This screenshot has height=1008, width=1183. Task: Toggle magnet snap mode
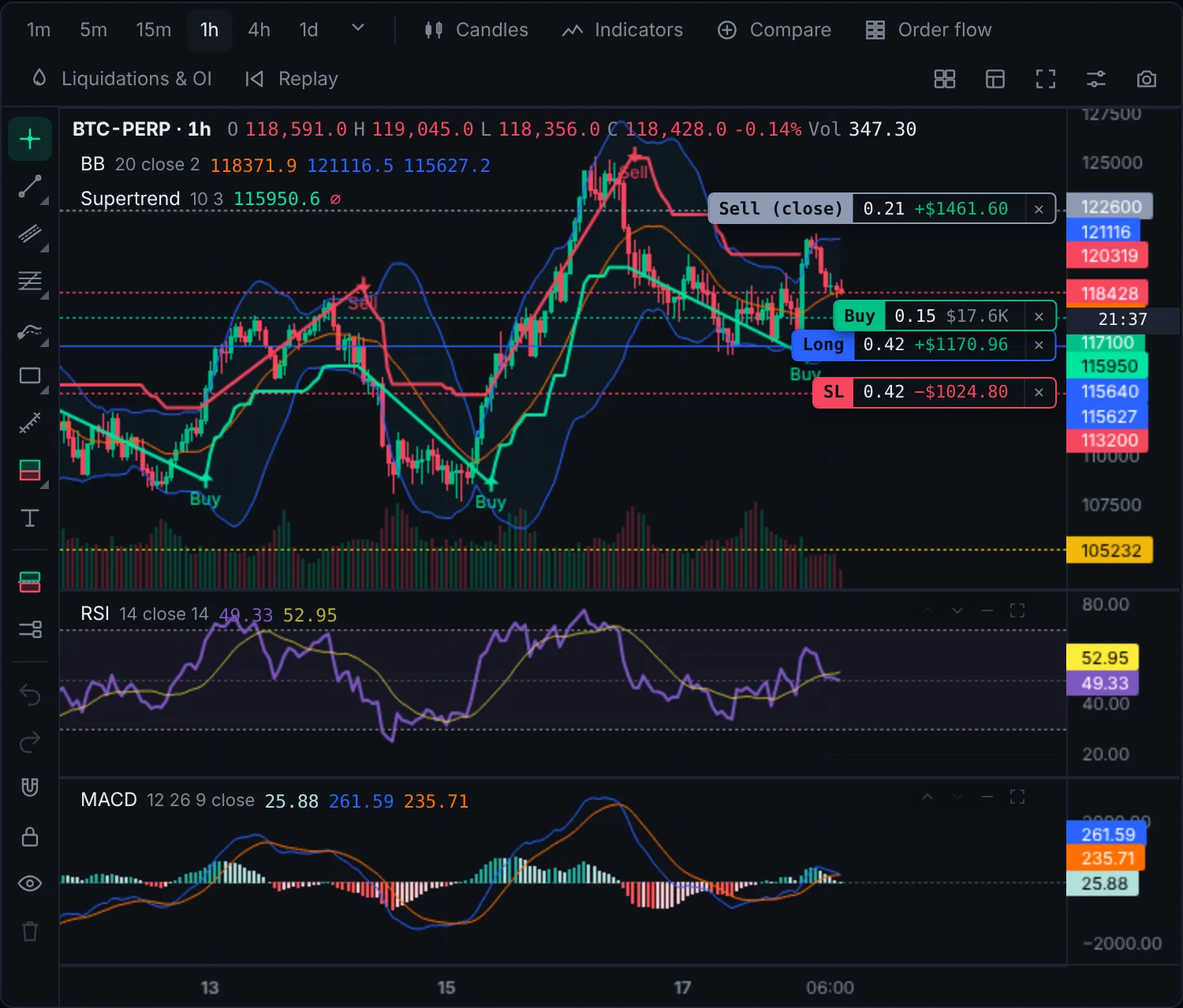[x=30, y=788]
